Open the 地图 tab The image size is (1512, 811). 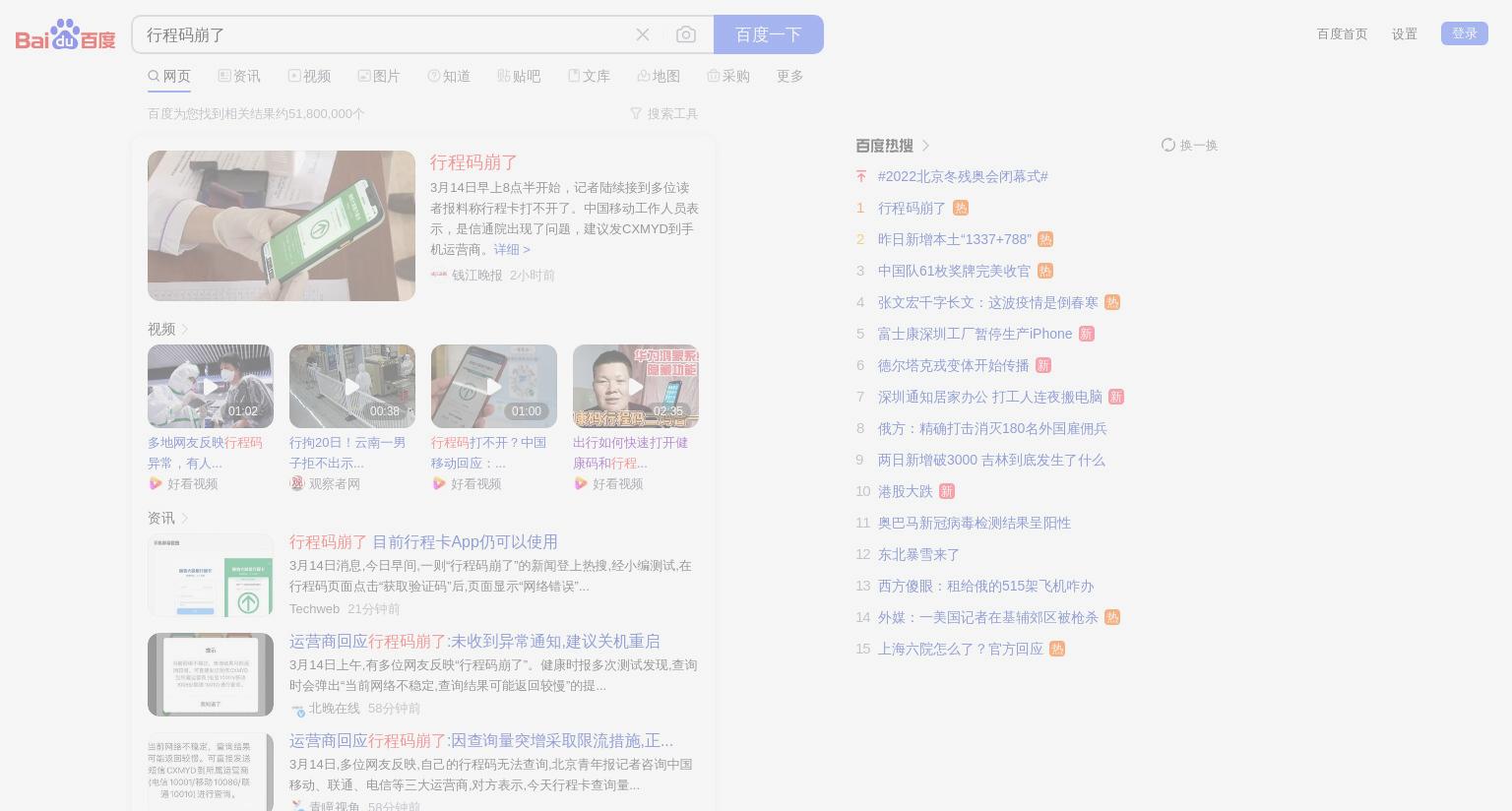pyautogui.click(x=659, y=76)
